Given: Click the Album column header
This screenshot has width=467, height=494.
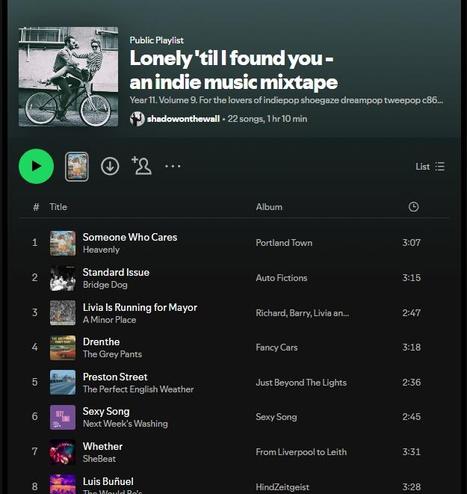Looking at the screenshot, I should pyautogui.click(x=269, y=207).
